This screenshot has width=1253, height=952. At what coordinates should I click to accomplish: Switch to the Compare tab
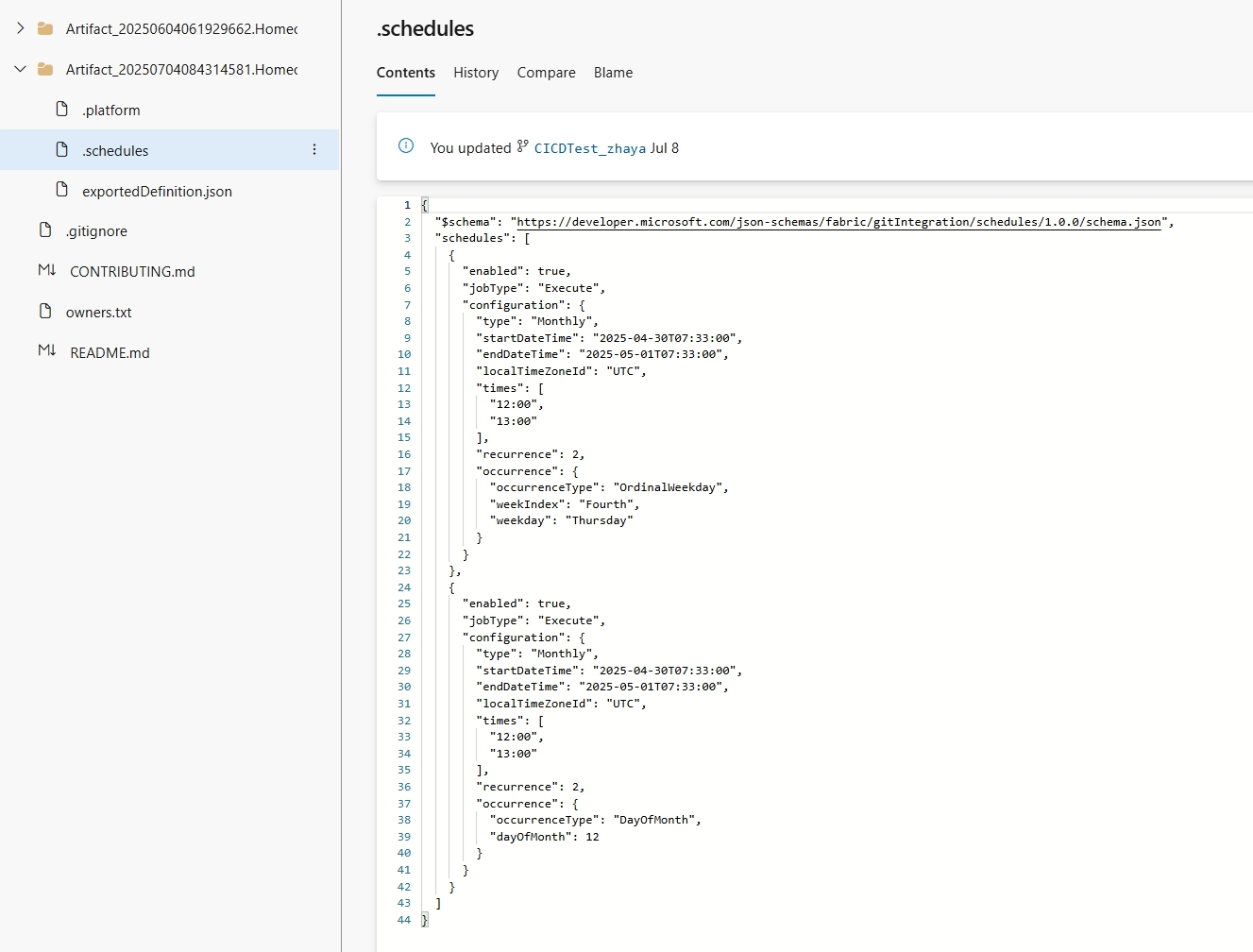coord(546,73)
